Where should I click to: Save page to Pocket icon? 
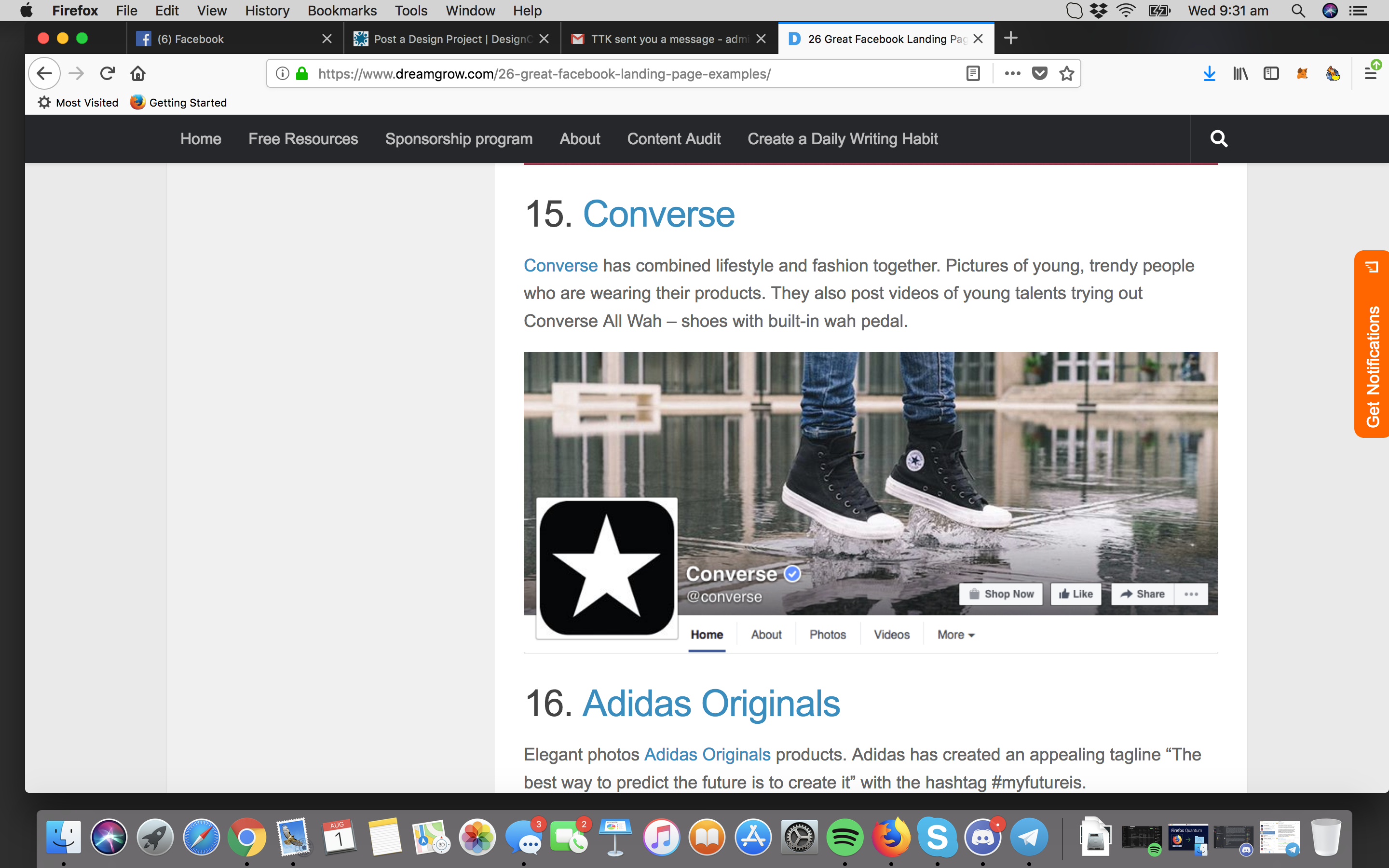pyautogui.click(x=1039, y=73)
